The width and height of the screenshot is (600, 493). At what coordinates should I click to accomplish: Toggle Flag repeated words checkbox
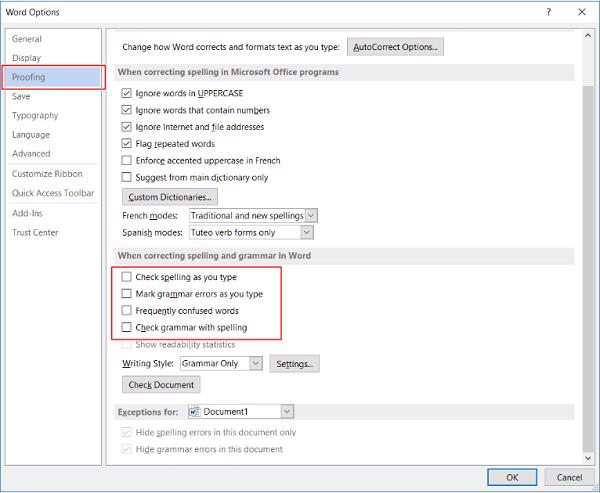point(126,143)
